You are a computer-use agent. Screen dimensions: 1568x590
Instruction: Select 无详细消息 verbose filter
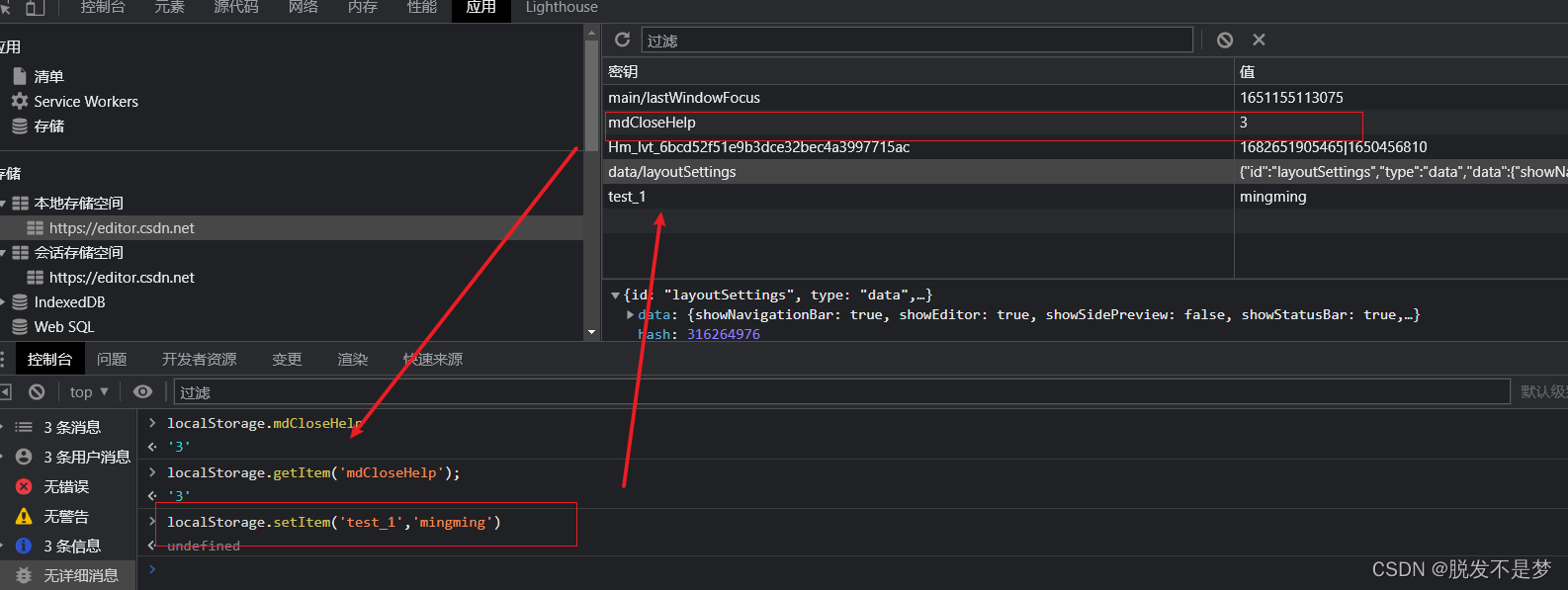point(68,575)
